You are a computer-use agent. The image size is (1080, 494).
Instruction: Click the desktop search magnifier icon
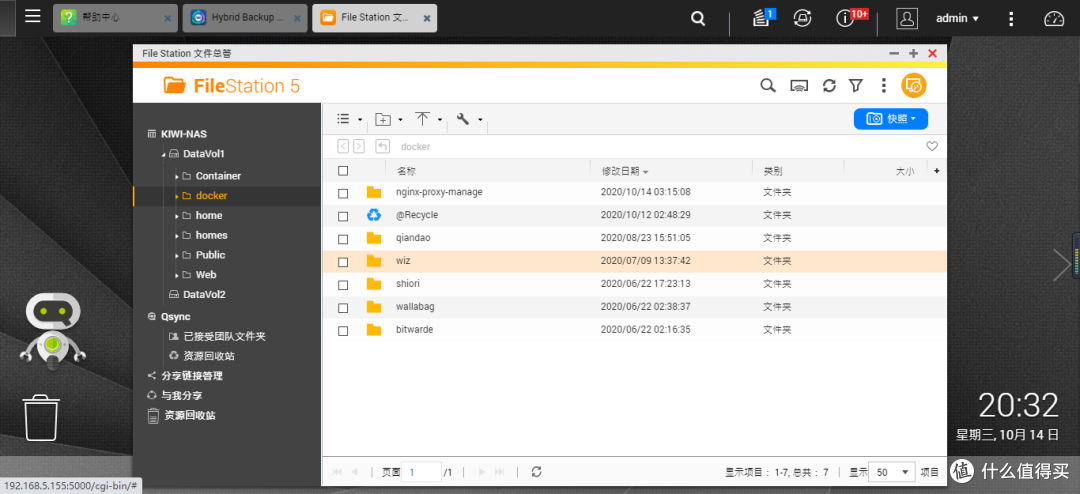(x=698, y=19)
